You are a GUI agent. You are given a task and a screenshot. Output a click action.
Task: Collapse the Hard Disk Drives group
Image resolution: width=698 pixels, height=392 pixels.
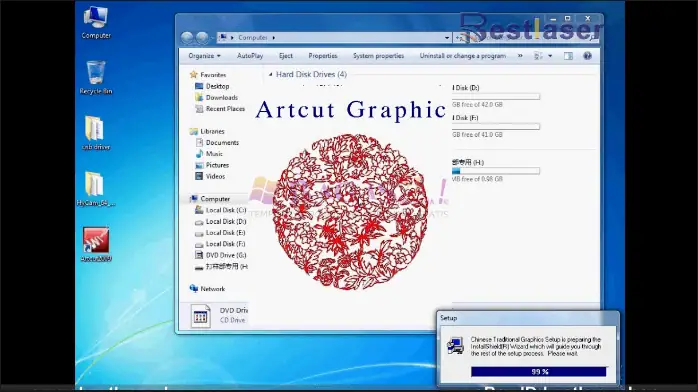(x=270, y=74)
